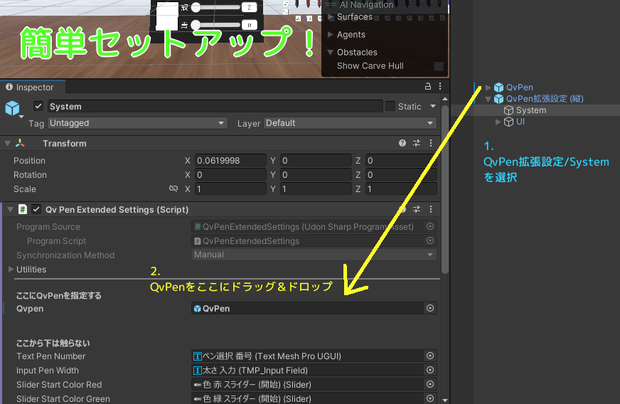Open the Layer Default dropdown
Image resolution: width=620 pixels, height=404 pixels.
tap(350, 123)
